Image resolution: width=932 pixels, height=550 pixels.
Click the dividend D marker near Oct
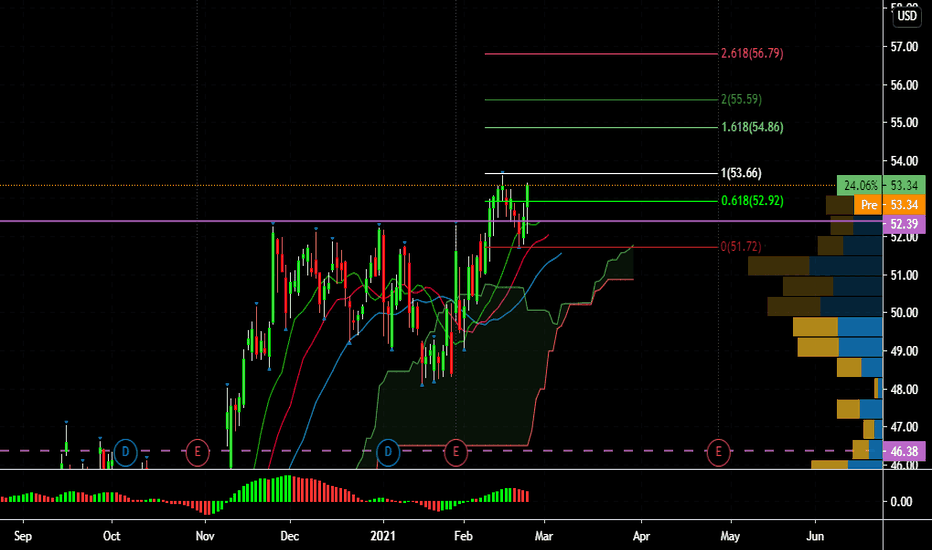click(x=125, y=452)
